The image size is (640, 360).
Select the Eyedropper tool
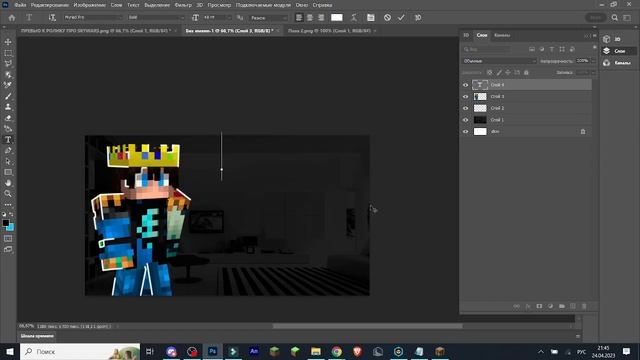(x=8, y=85)
